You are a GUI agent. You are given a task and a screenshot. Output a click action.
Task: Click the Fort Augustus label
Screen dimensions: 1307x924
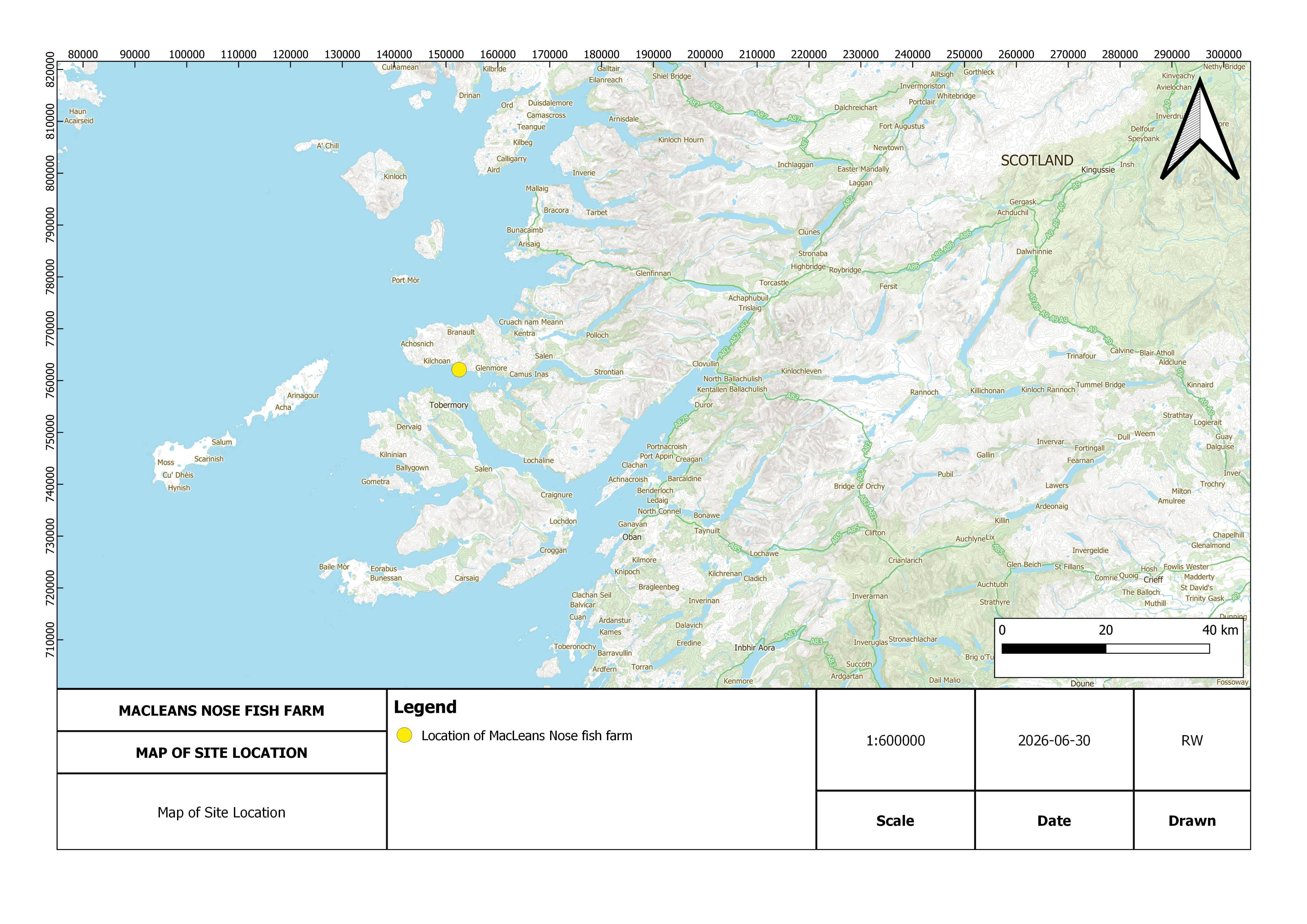click(902, 126)
